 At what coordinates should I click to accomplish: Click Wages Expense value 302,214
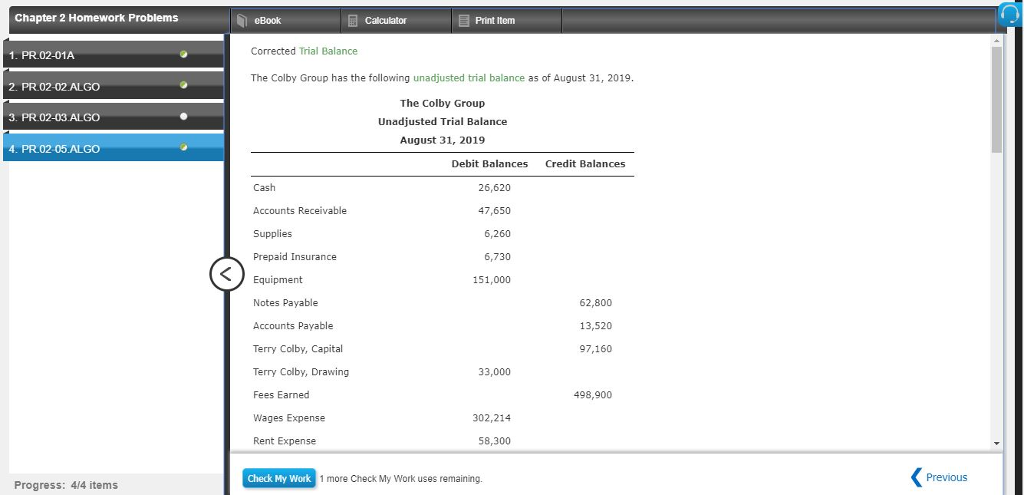(x=492, y=418)
